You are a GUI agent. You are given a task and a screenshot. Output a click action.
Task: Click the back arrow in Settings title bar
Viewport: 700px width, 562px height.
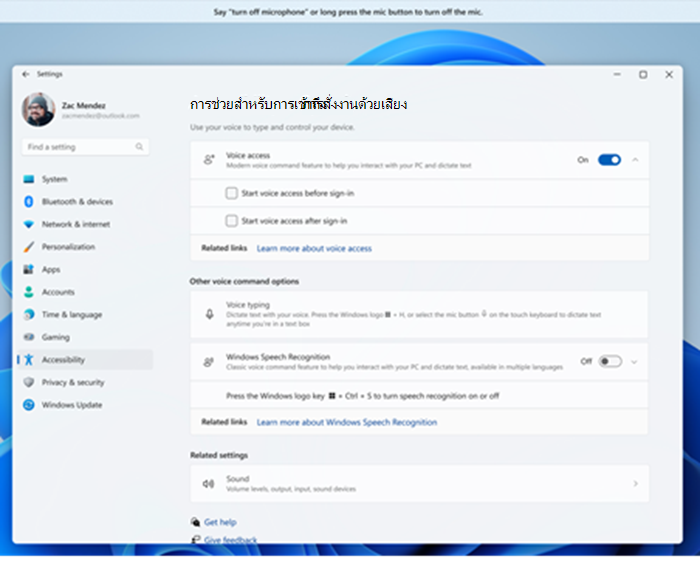pyautogui.click(x=25, y=74)
